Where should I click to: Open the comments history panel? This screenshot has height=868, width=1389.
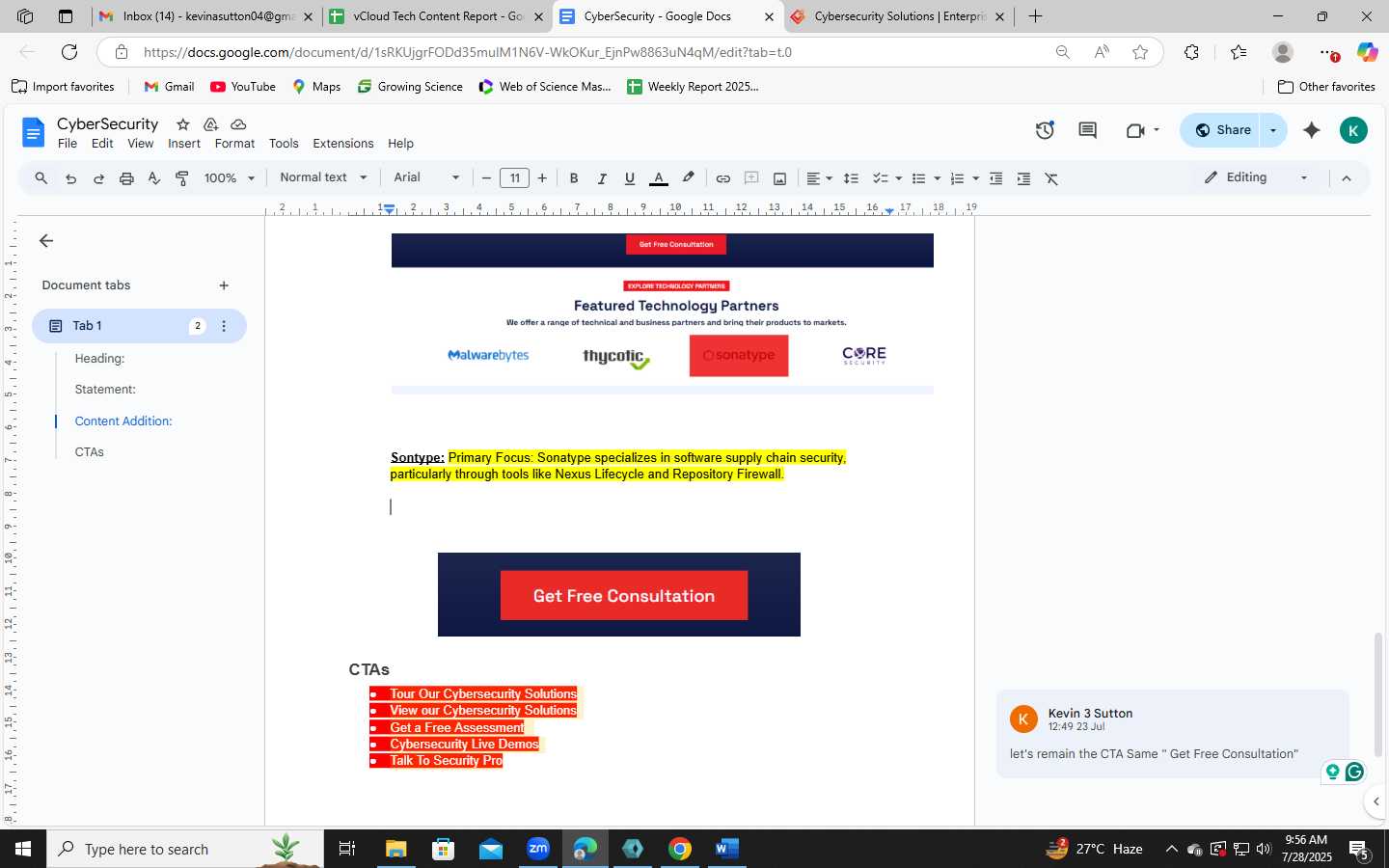tap(1087, 130)
